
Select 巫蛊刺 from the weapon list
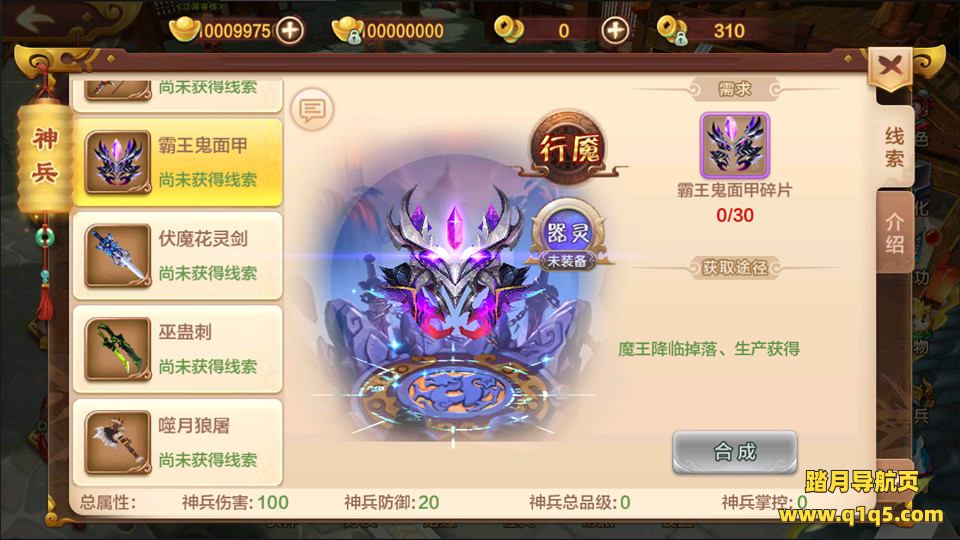click(x=178, y=349)
